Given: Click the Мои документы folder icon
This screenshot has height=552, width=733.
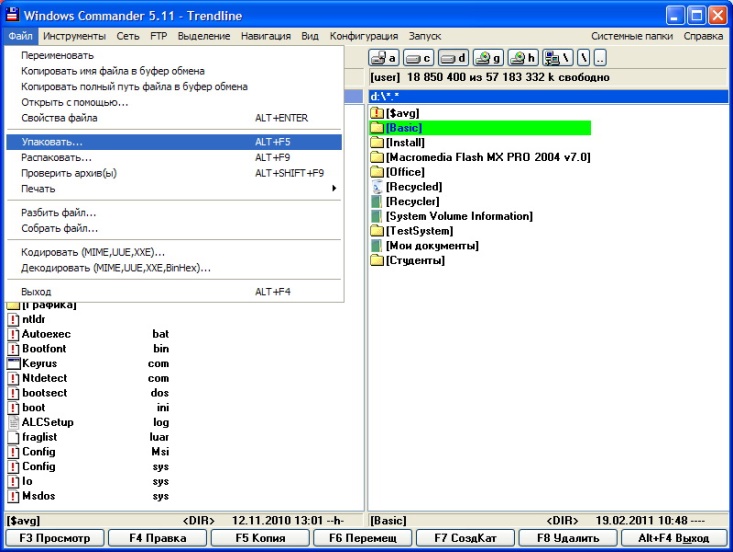Looking at the screenshot, I should [377, 245].
